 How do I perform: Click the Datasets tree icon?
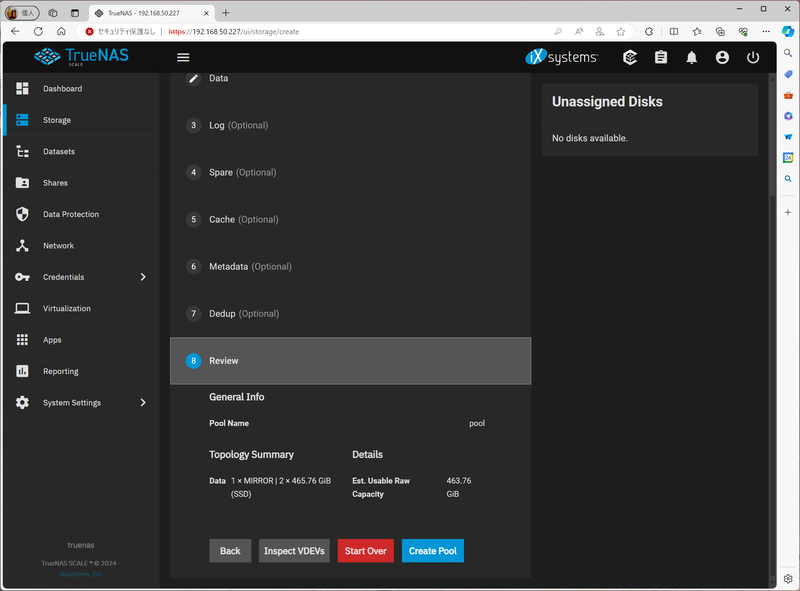[22, 152]
